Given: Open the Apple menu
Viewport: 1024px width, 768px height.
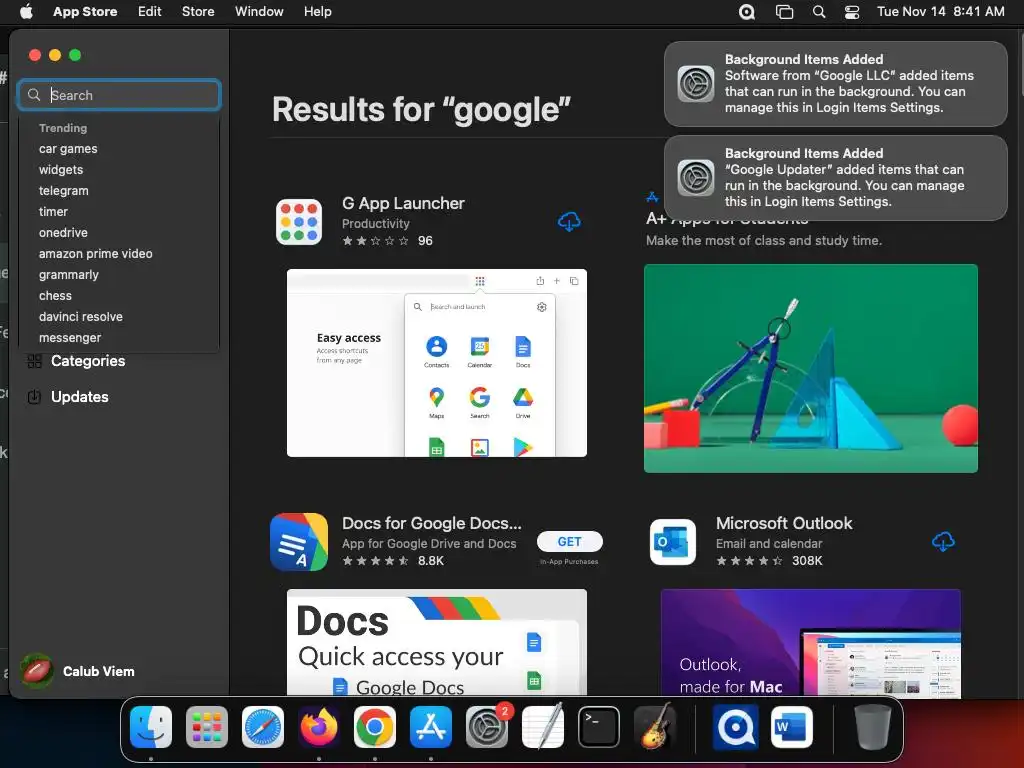Looking at the screenshot, I should (26, 11).
